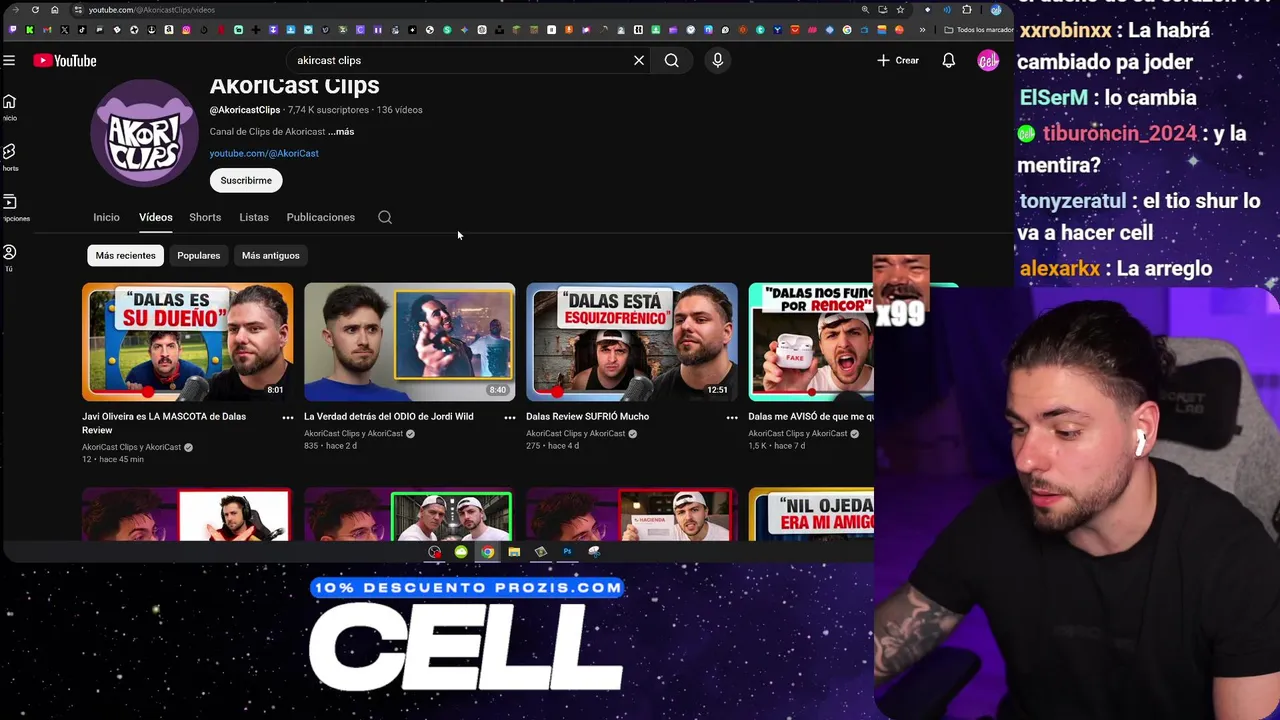The image size is (1280, 720).
Task: Click the AkoriClips channel avatar
Action: pyautogui.click(x=144, y=133)
